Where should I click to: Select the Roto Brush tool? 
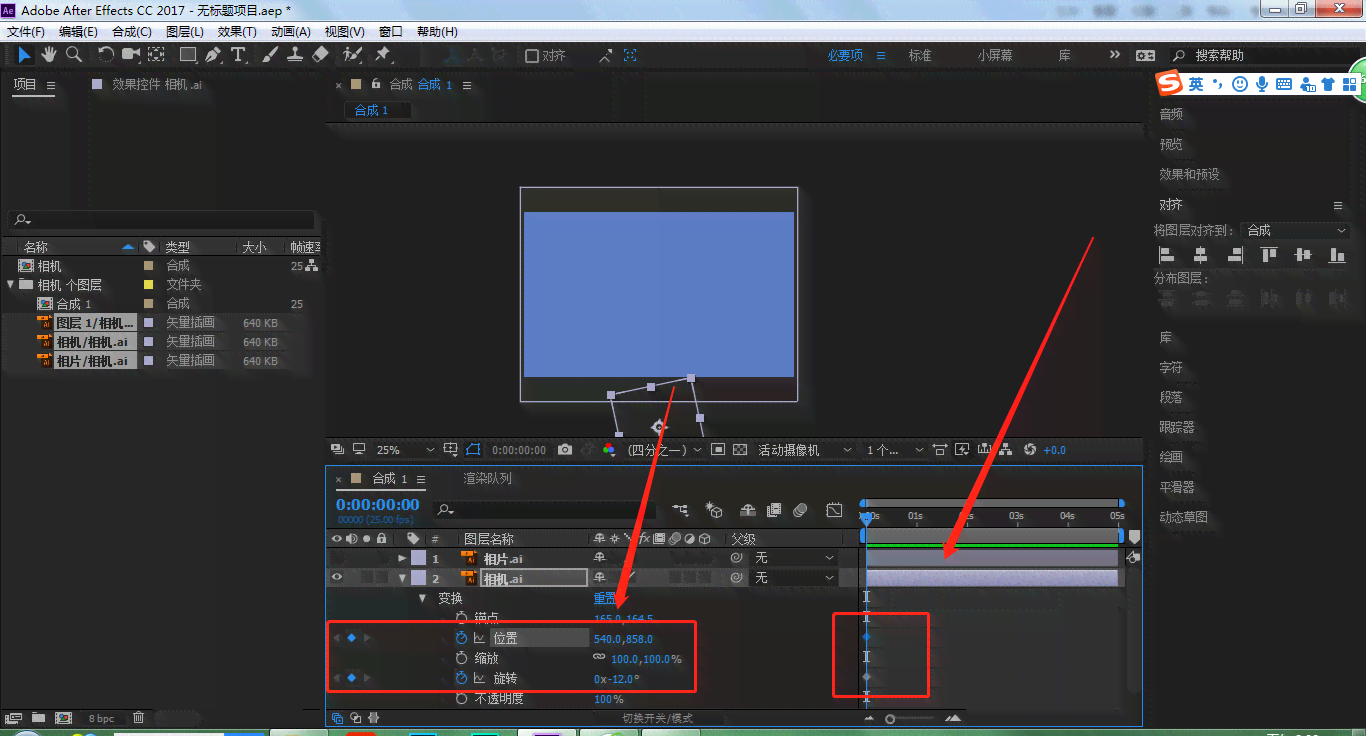(352, 55)
